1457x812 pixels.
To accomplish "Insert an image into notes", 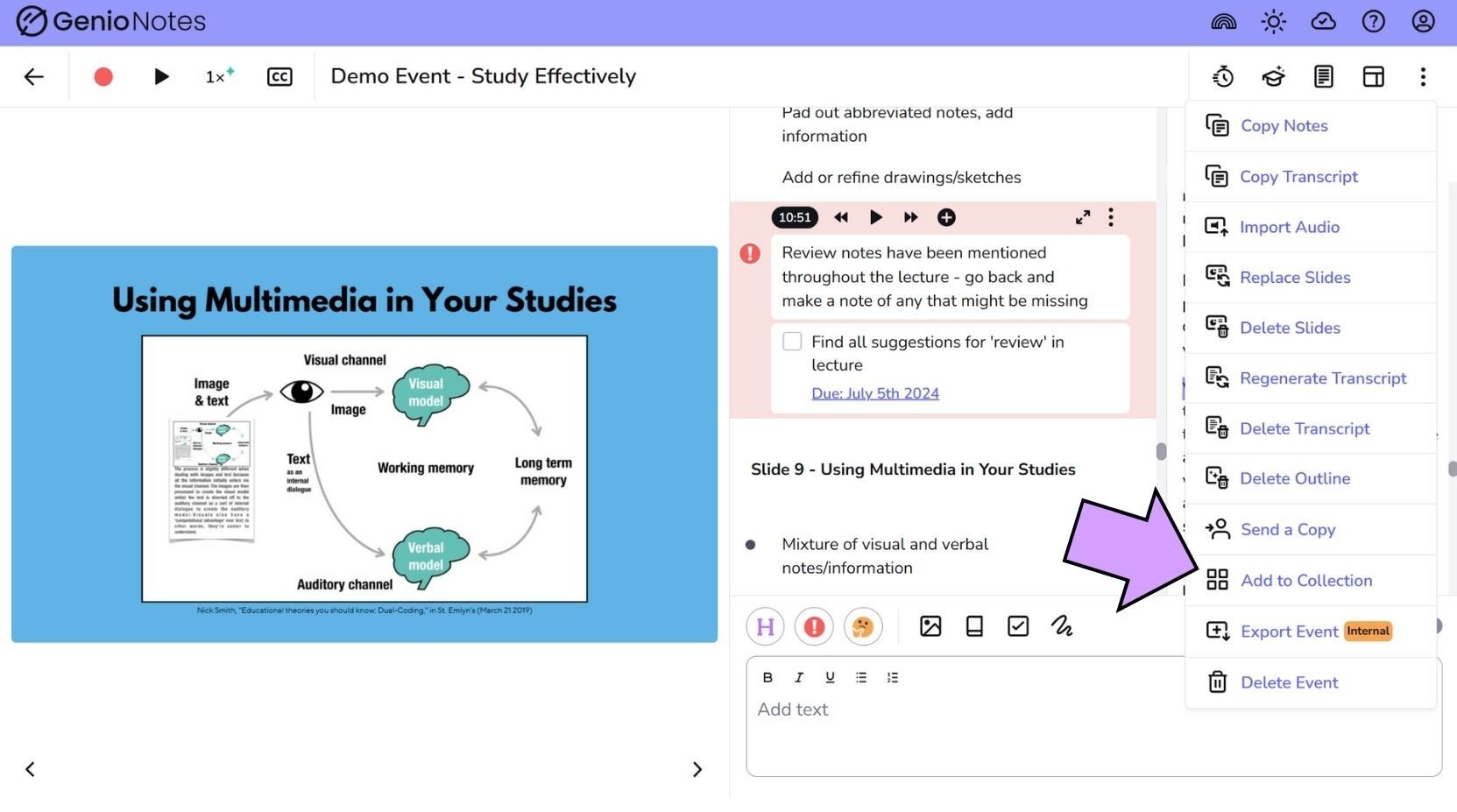I will click(930, 625).
